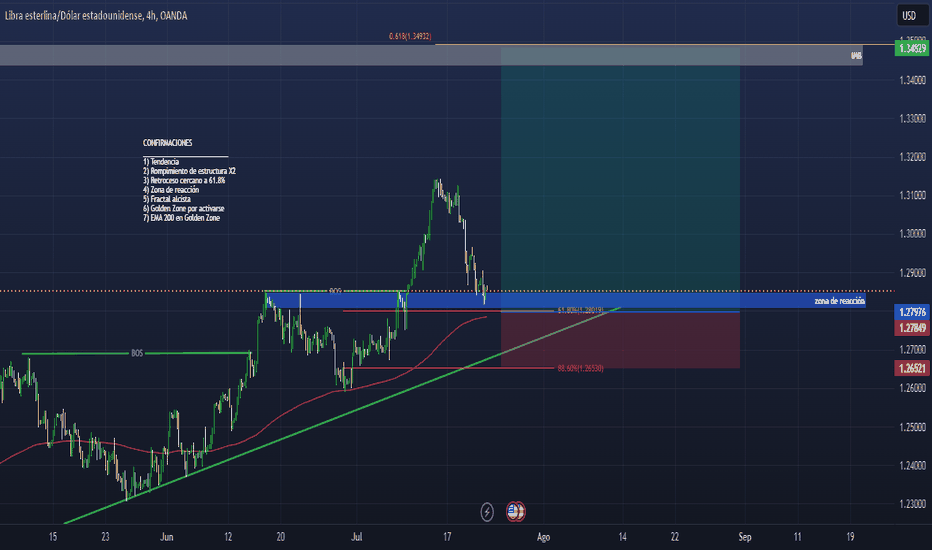Click the 22 date on time axis
Screen dimensions: 932x550
[x=675, y=537]
